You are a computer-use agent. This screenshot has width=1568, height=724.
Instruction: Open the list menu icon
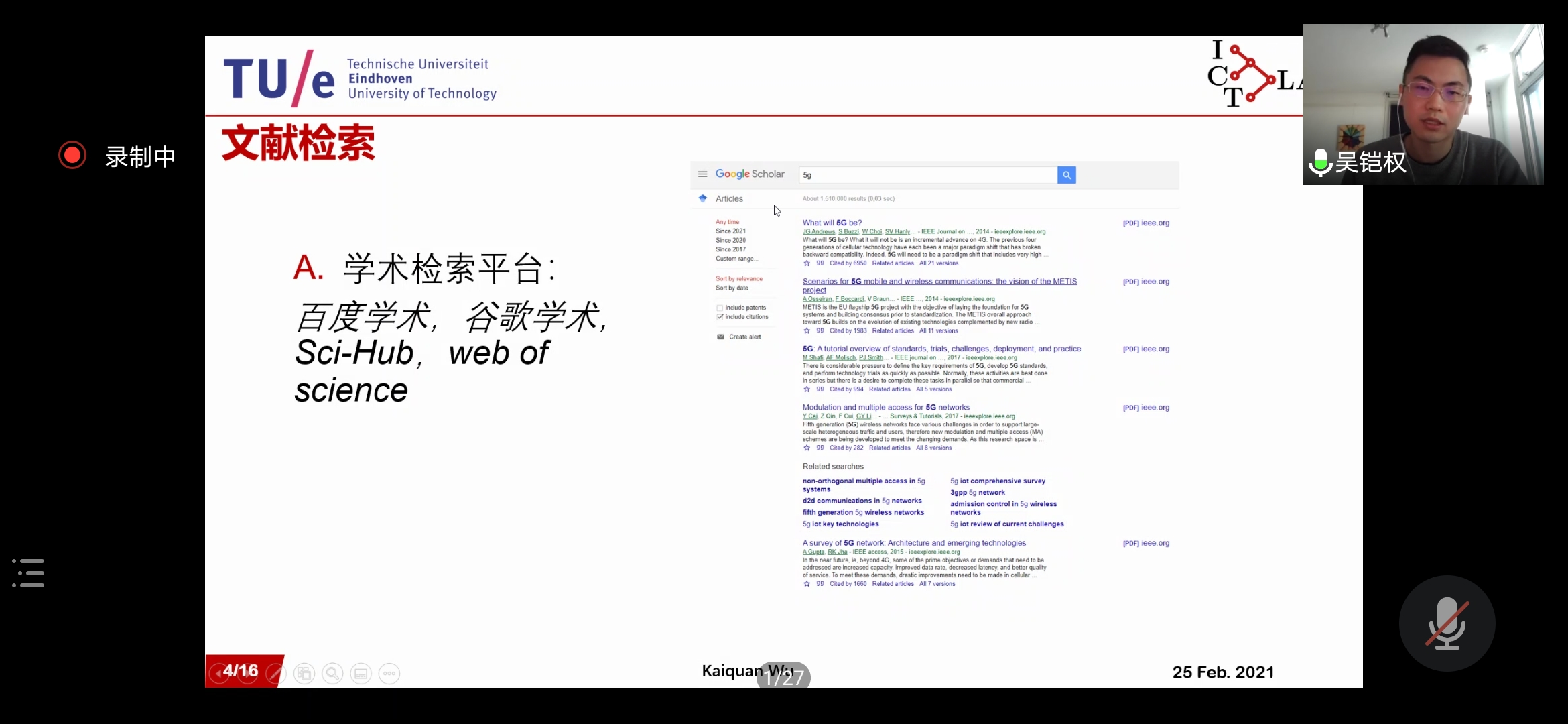29,573
